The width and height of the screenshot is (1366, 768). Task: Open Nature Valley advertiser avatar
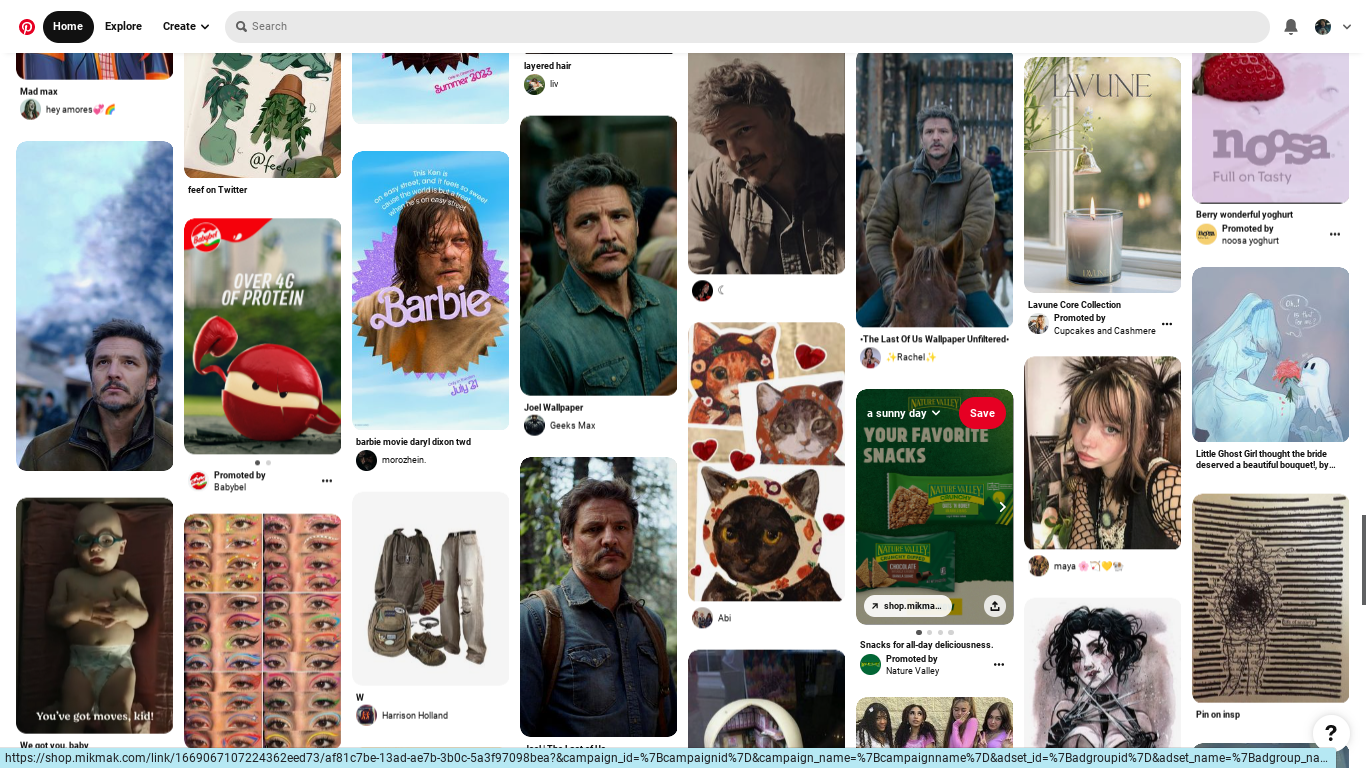(870, 665)
